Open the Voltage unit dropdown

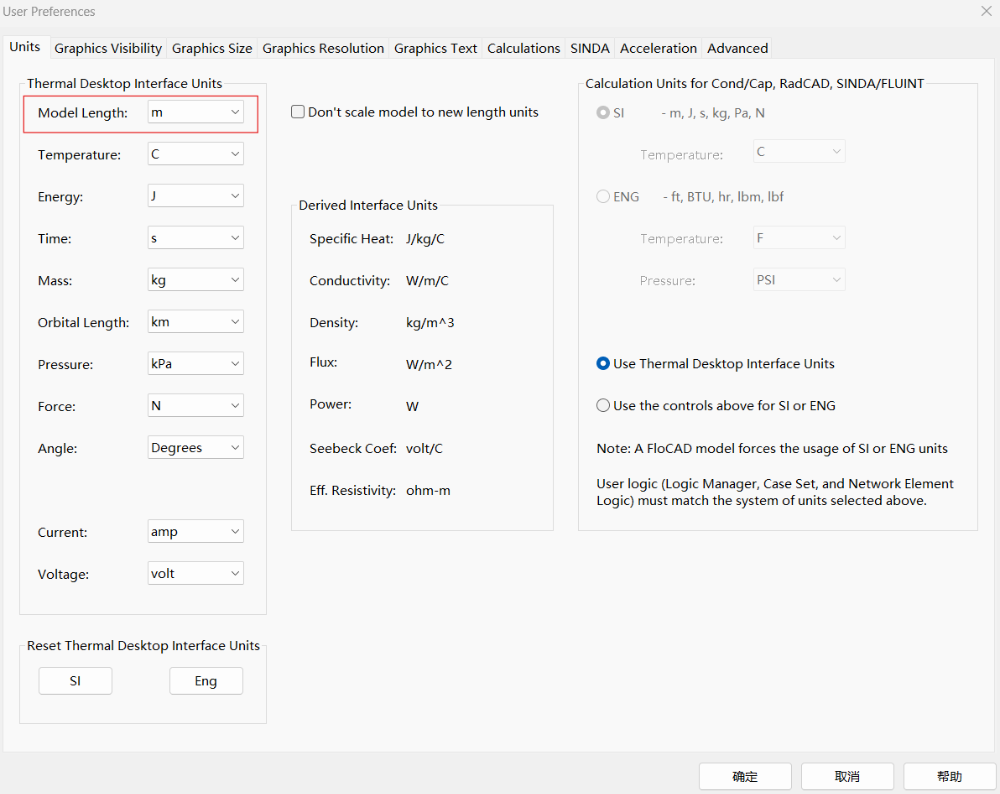tap(195, 574)
